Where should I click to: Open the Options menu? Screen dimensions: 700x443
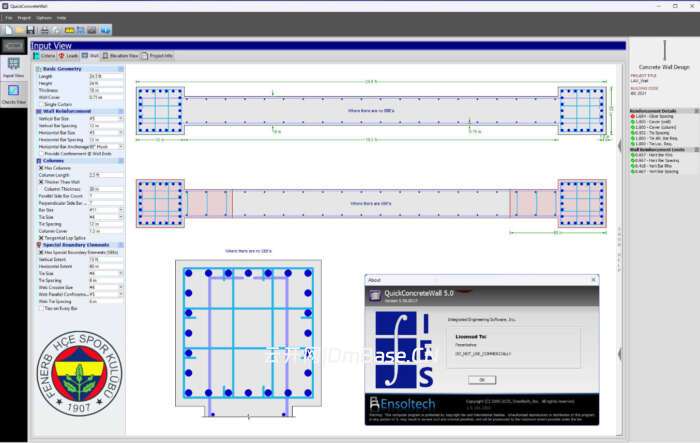(x=44, y=18)
